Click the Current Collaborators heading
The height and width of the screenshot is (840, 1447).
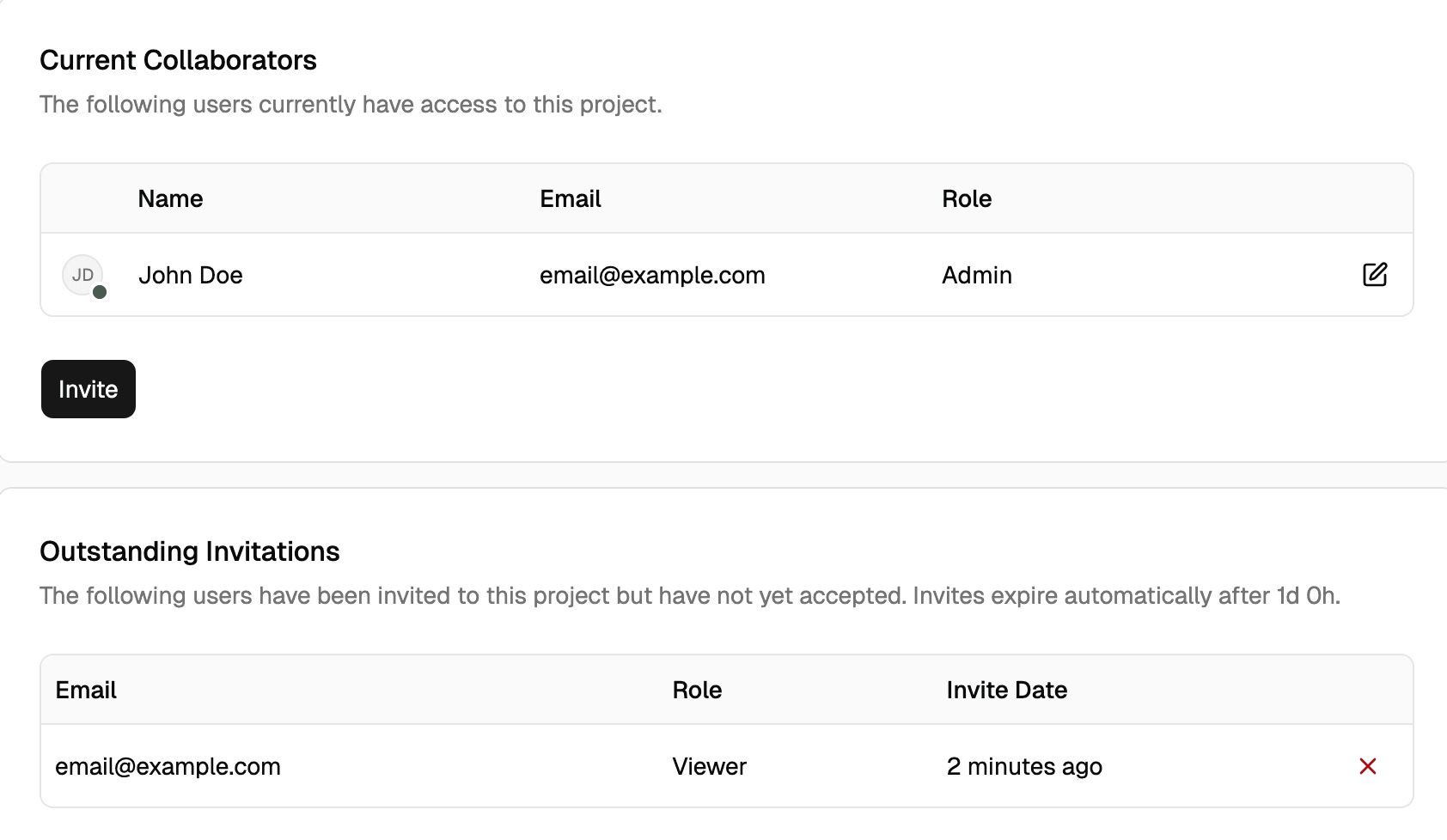(x=178, y=60)
